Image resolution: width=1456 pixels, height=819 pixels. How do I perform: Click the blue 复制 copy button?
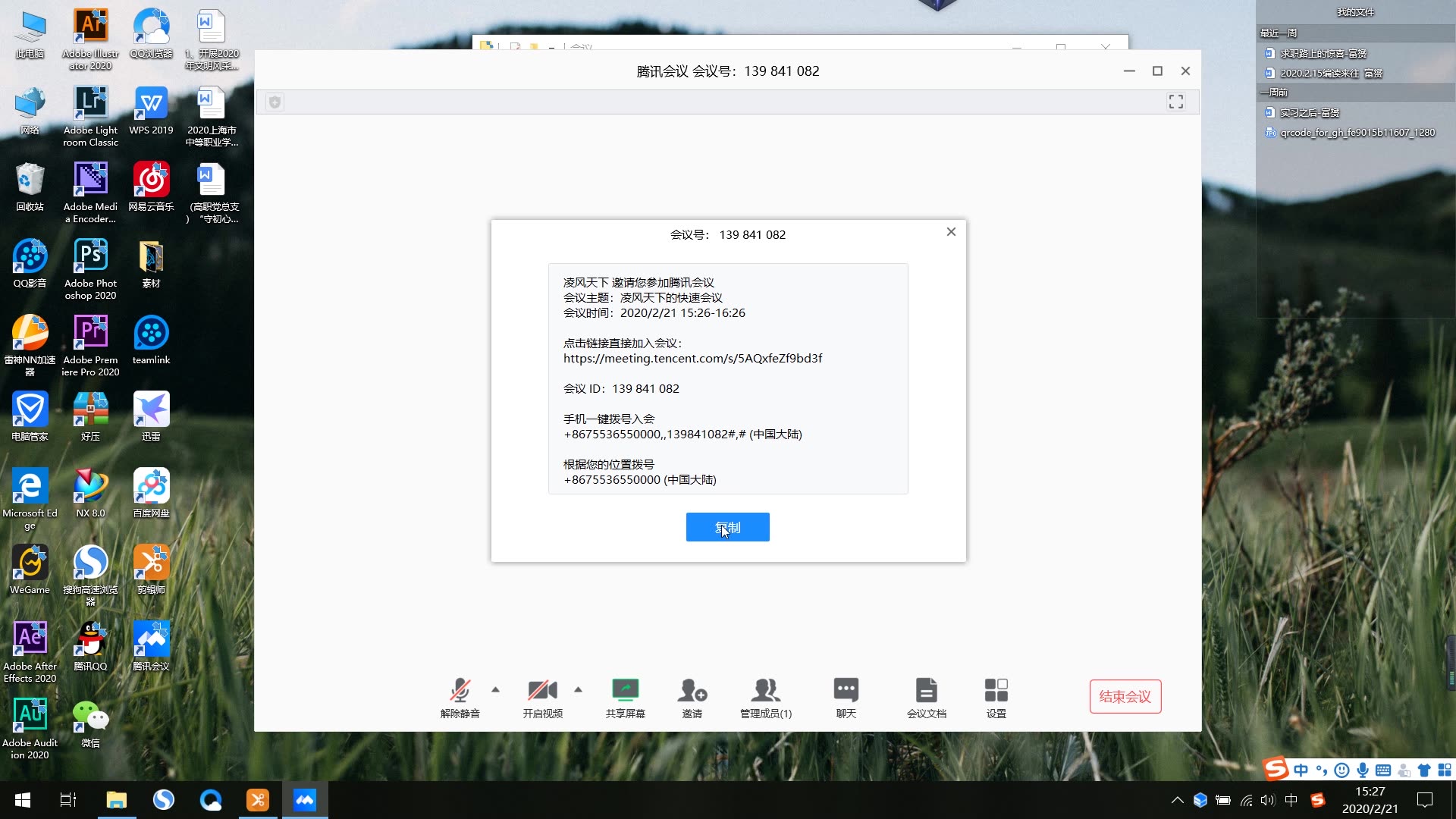(x=727, y=527)
